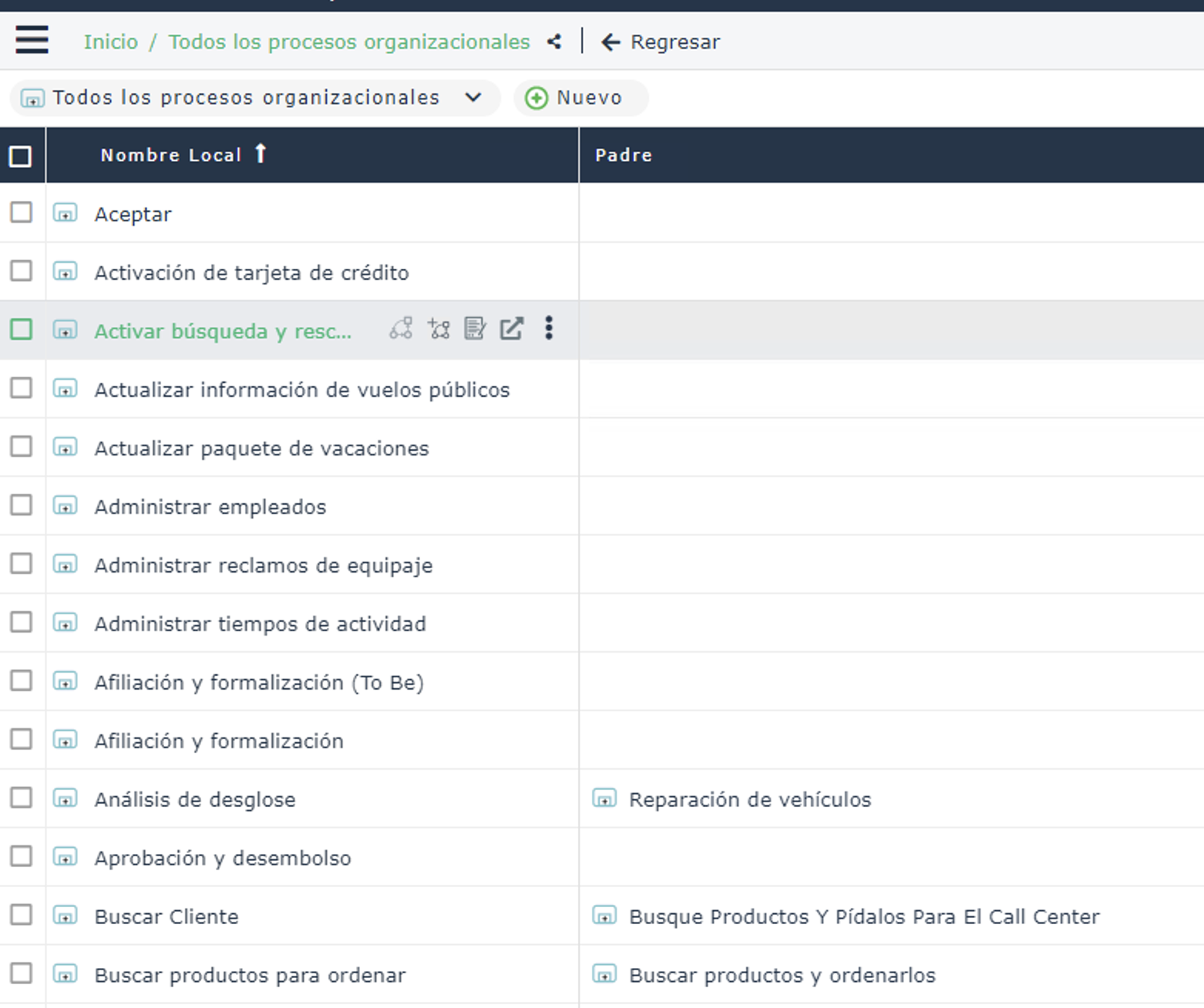Click process icon beside Reparación de vehículos
This screenshot has height=1008, width=1204.
[604, 799]
